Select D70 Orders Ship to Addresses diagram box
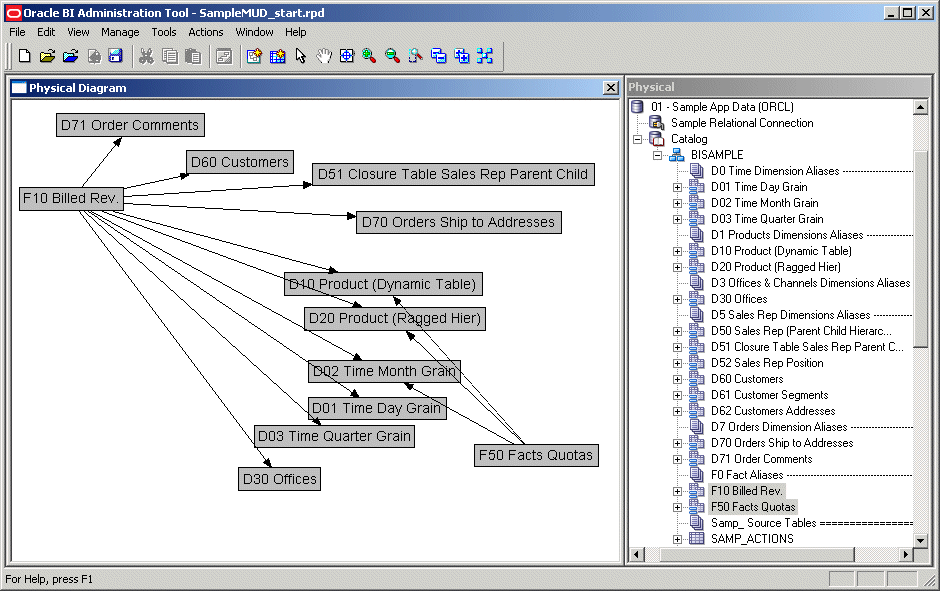The width and height of the screenshot is (940, 591). 459,222
